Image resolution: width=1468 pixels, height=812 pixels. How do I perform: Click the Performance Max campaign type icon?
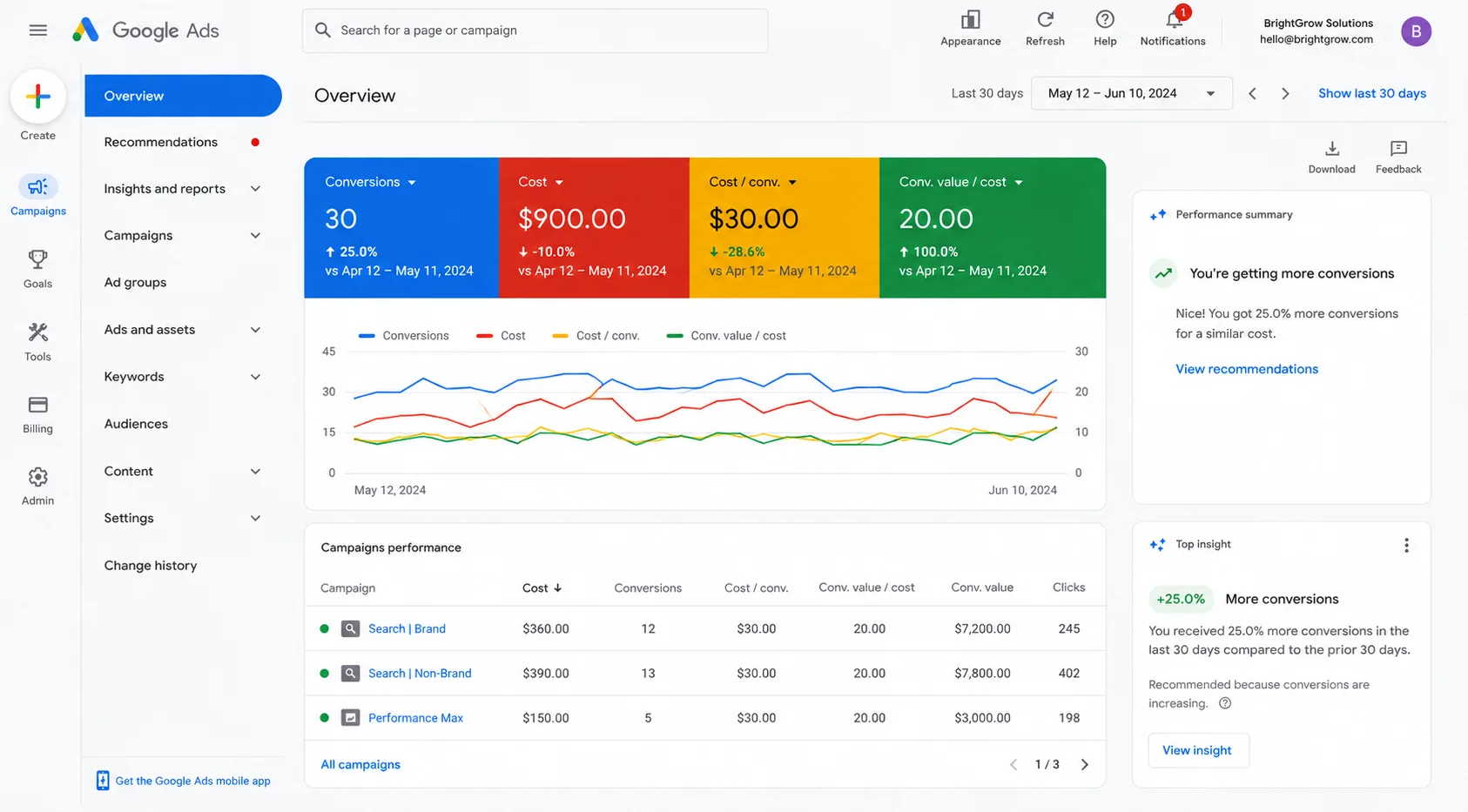(x=350, y=718)
